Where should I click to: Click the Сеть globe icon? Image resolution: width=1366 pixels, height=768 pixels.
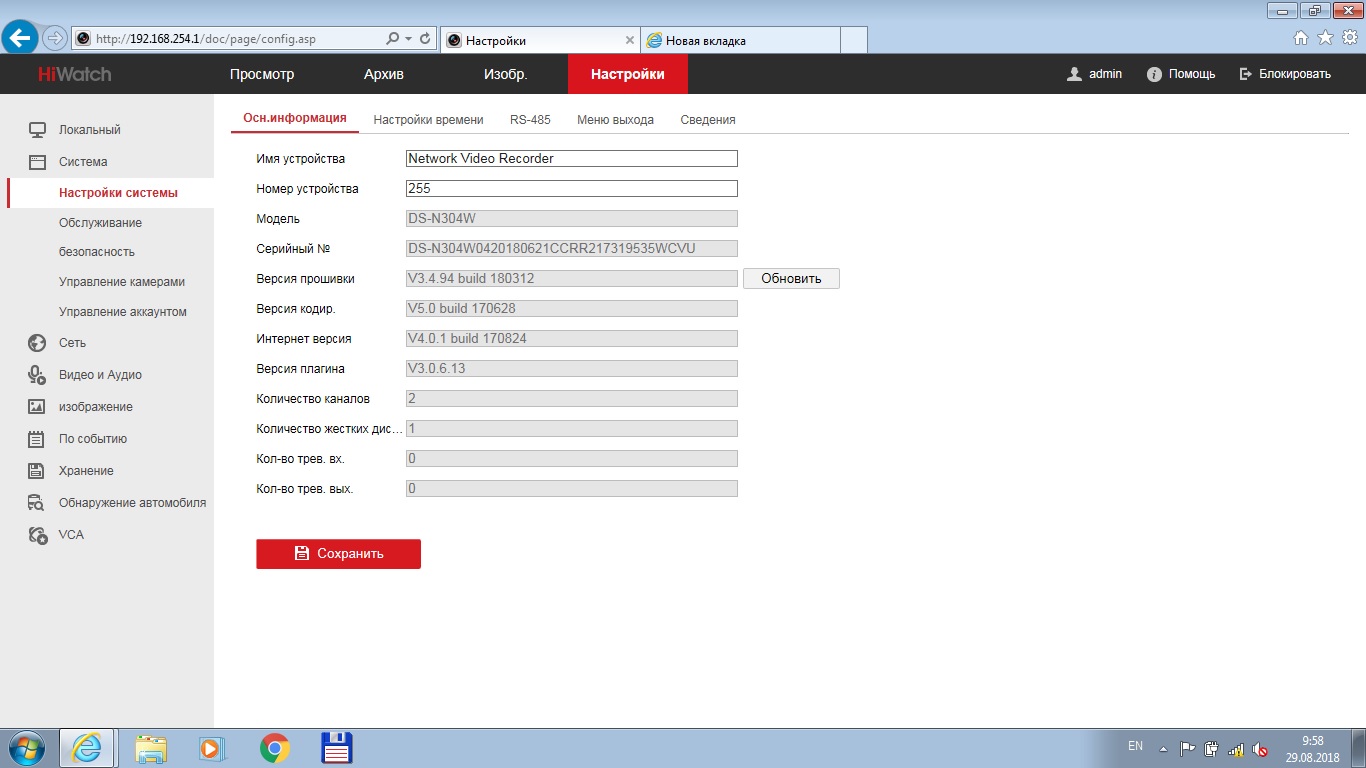38,343
